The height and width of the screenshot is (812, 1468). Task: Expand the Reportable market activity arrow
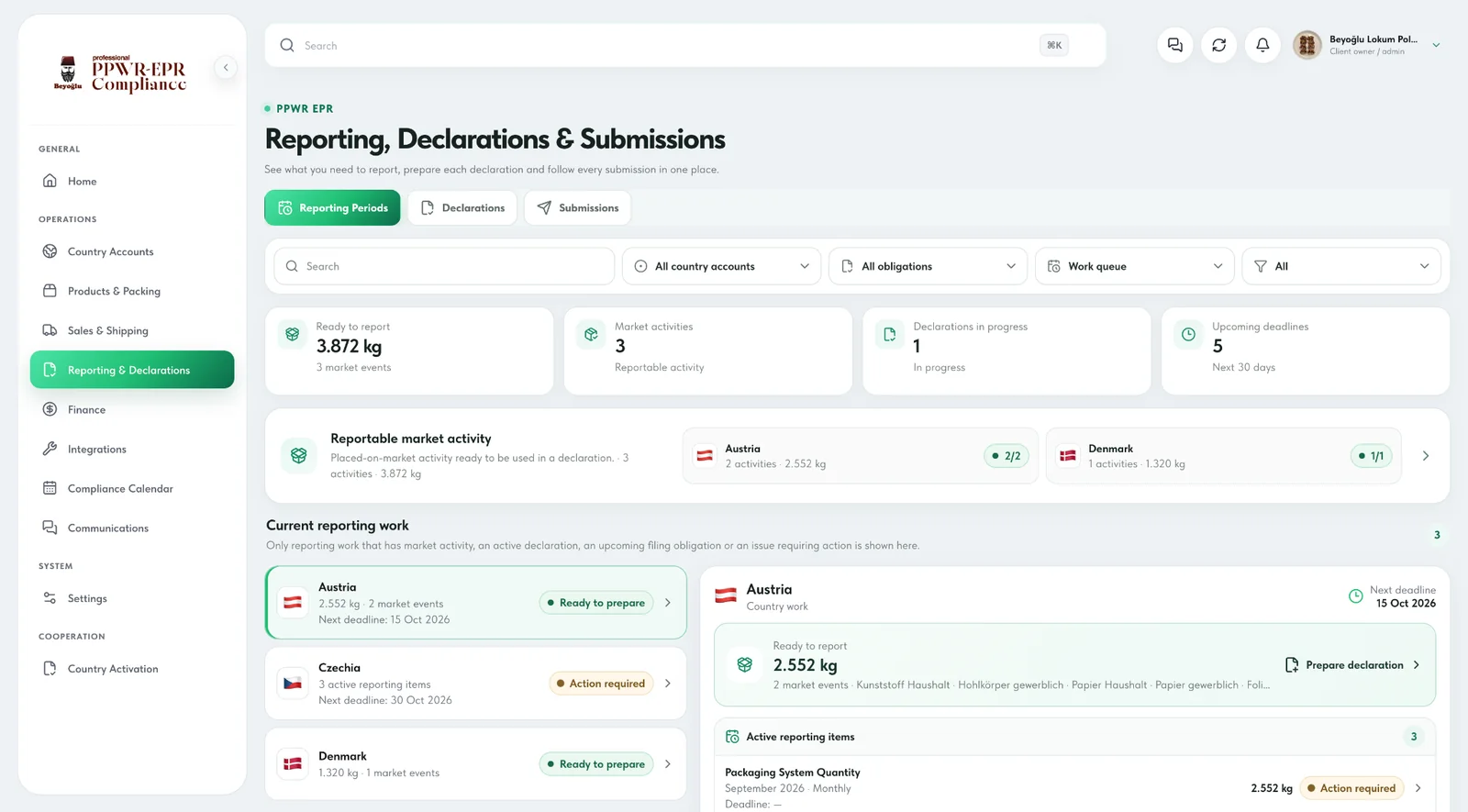[1425, 456]
